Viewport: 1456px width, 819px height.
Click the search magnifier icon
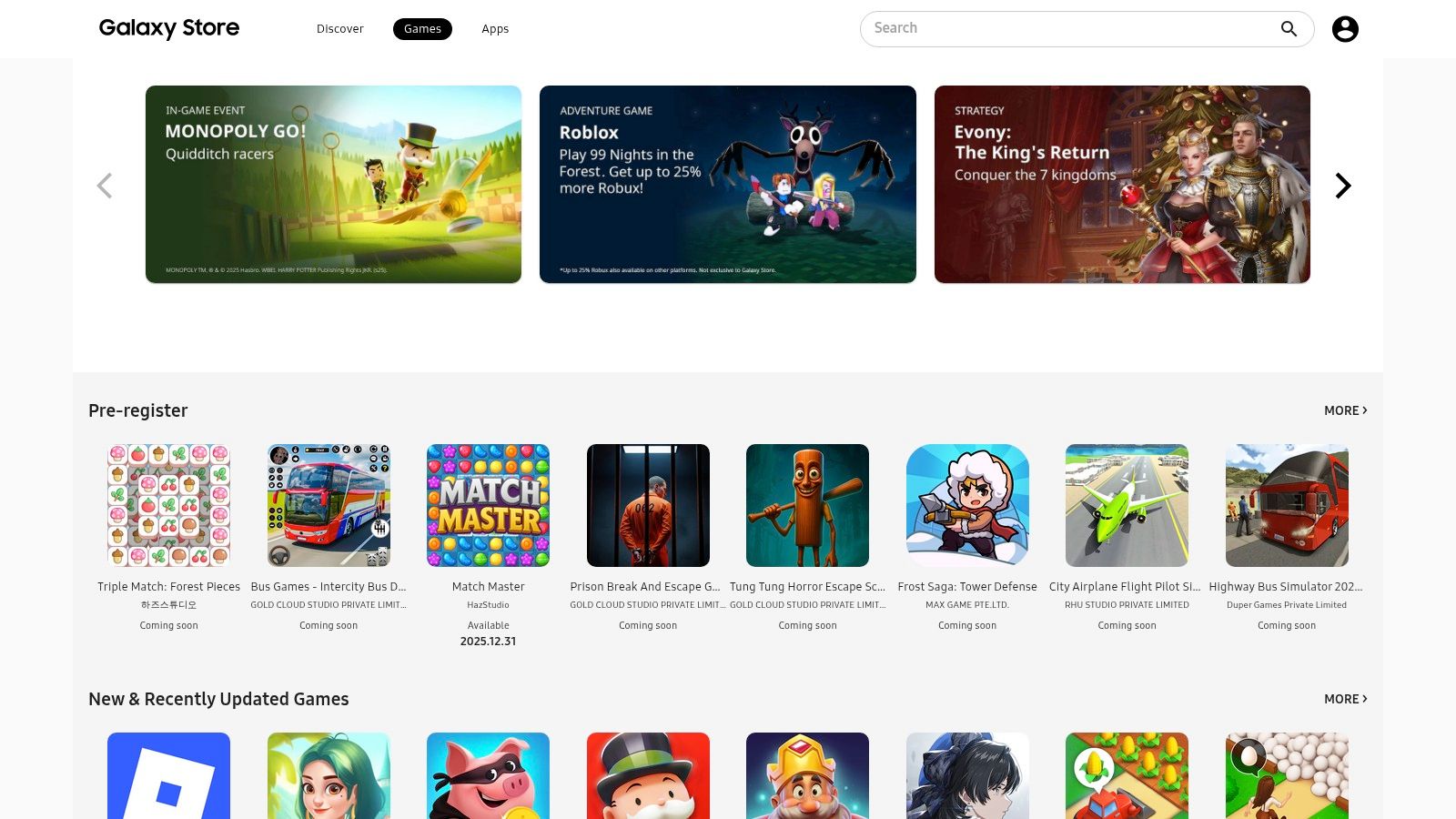1289,29
